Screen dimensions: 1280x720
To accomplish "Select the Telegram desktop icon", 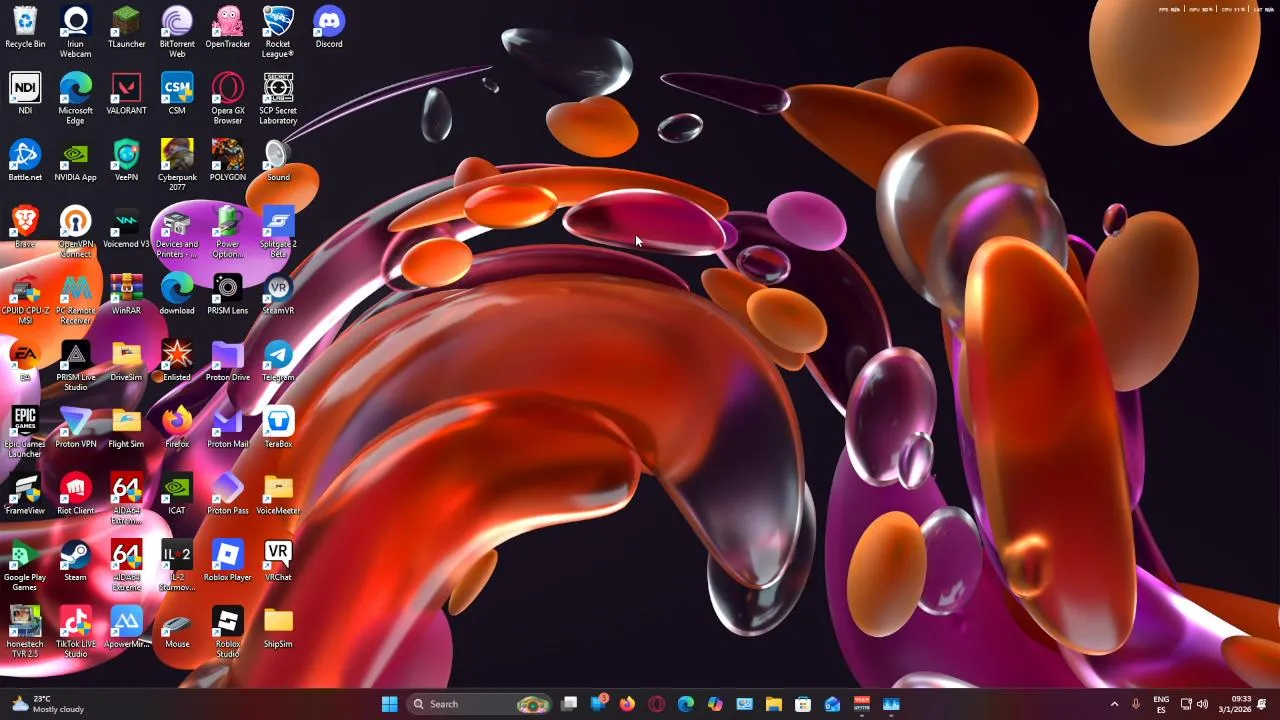I will (278, 361).
